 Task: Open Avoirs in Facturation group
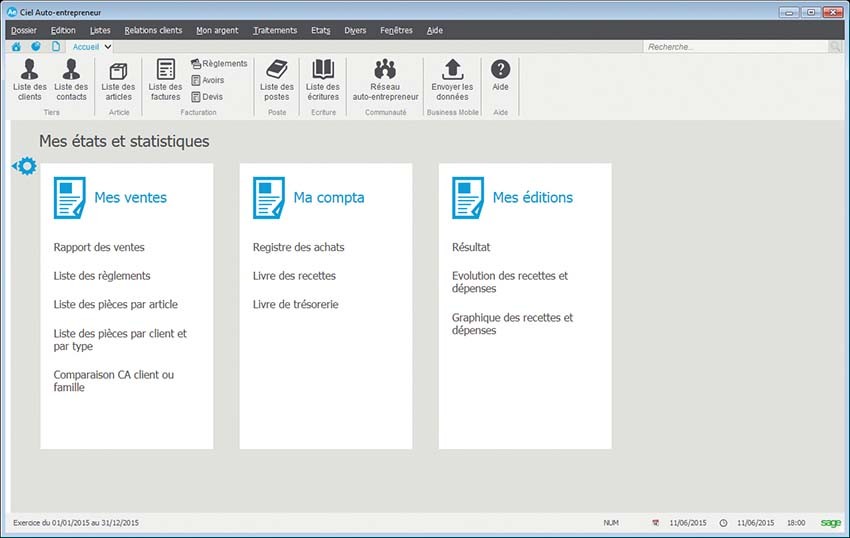coord(208,80)
